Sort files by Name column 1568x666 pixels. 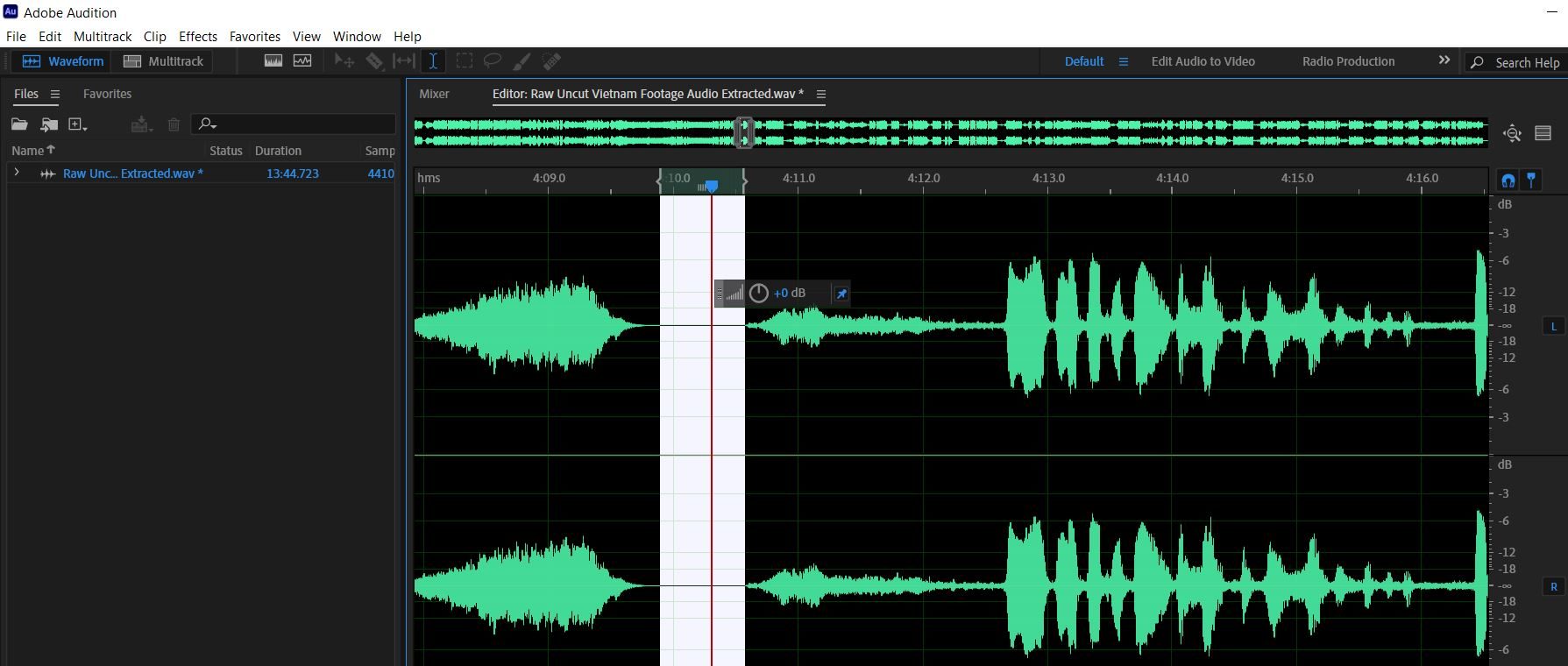(x=32, y=151)
